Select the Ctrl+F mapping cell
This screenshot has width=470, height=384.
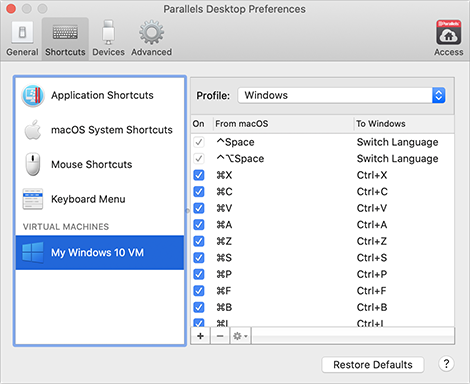click(371, 291)
